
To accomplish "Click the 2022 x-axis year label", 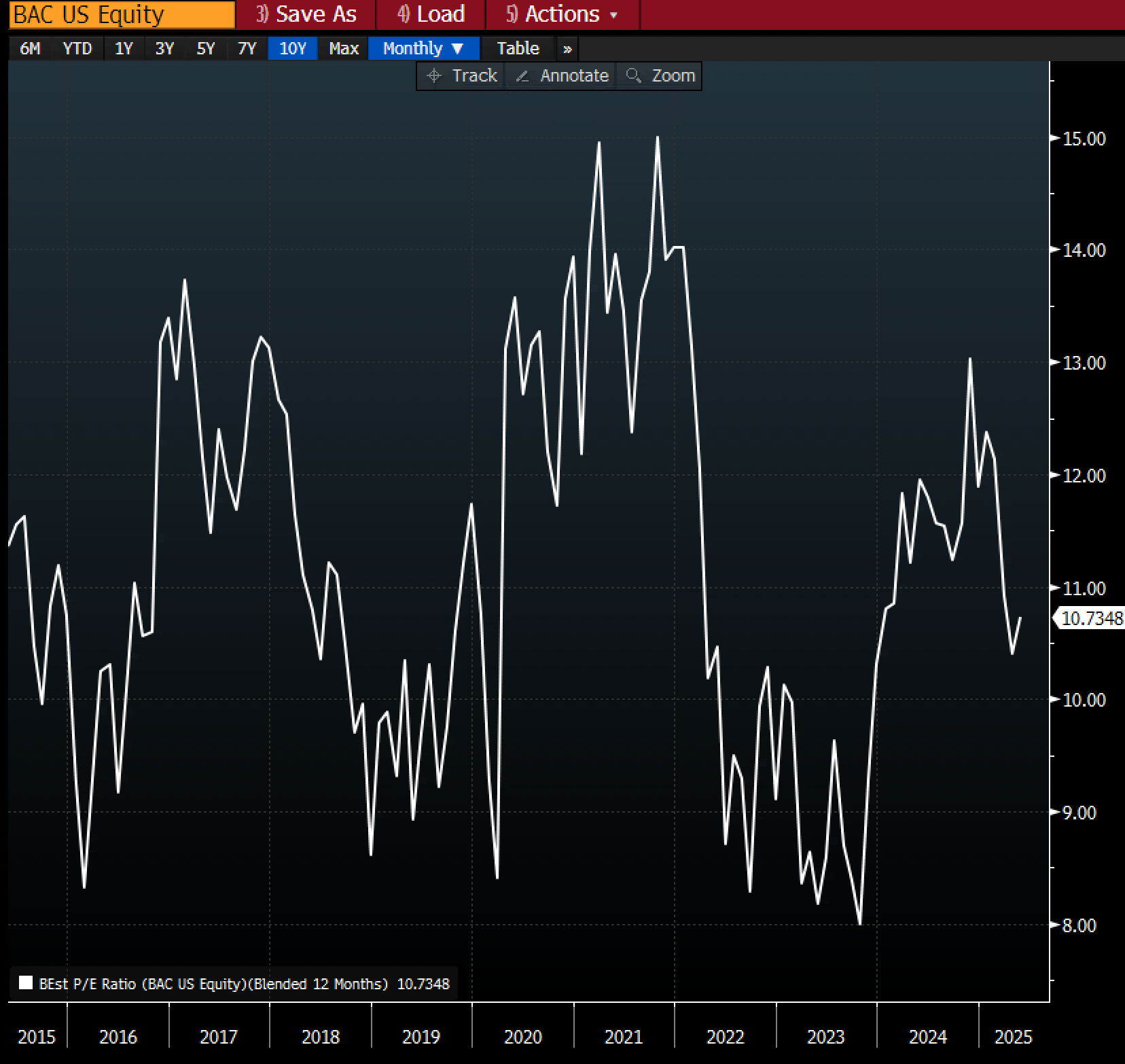I will tap(726, 1037).
